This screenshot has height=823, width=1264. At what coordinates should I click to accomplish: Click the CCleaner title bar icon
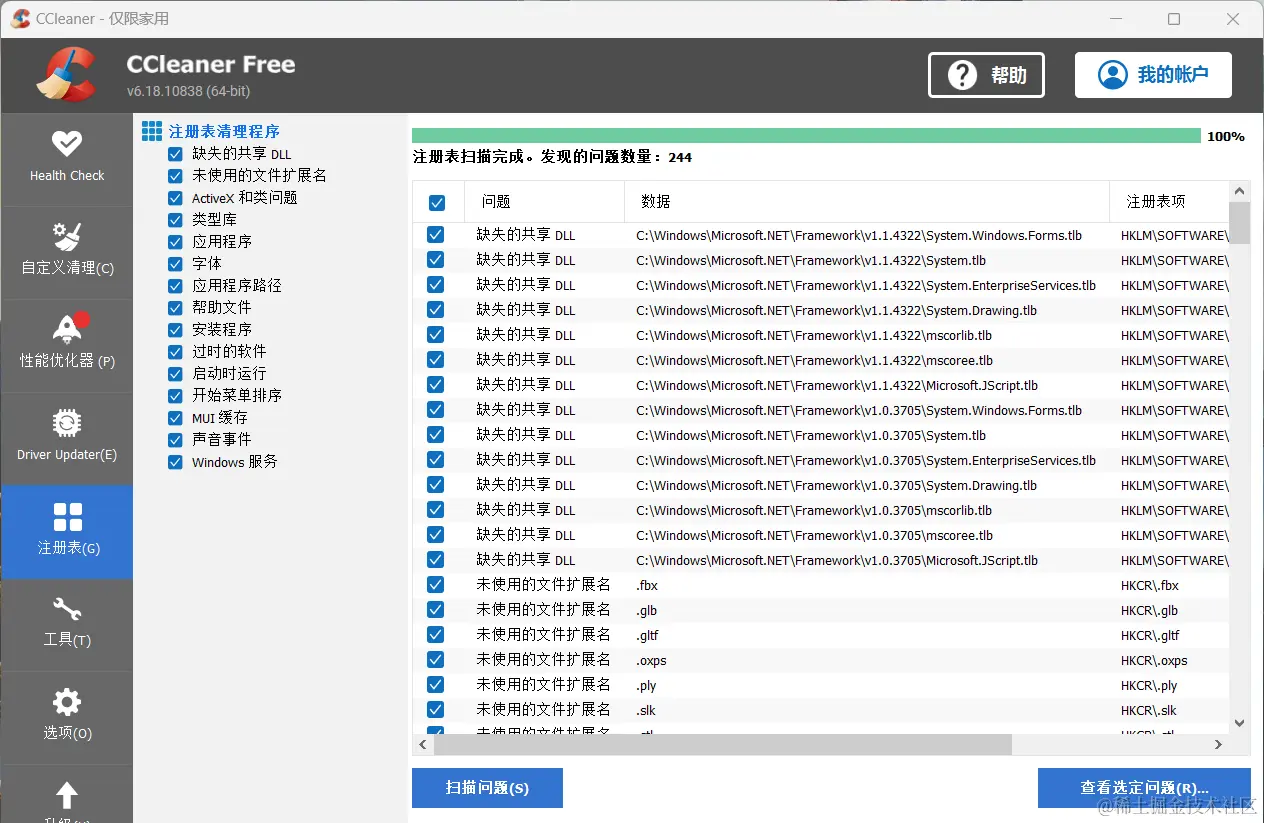coord(20,18)
